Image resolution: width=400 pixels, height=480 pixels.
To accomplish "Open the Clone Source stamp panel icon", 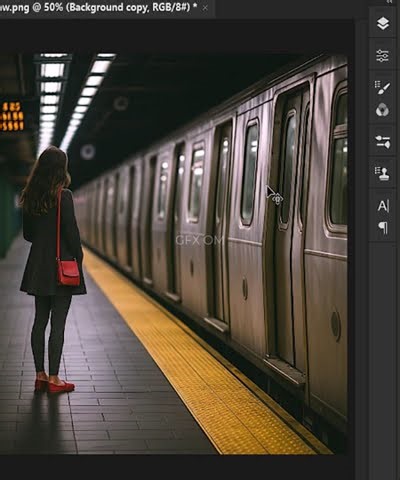I will (383, 173).
